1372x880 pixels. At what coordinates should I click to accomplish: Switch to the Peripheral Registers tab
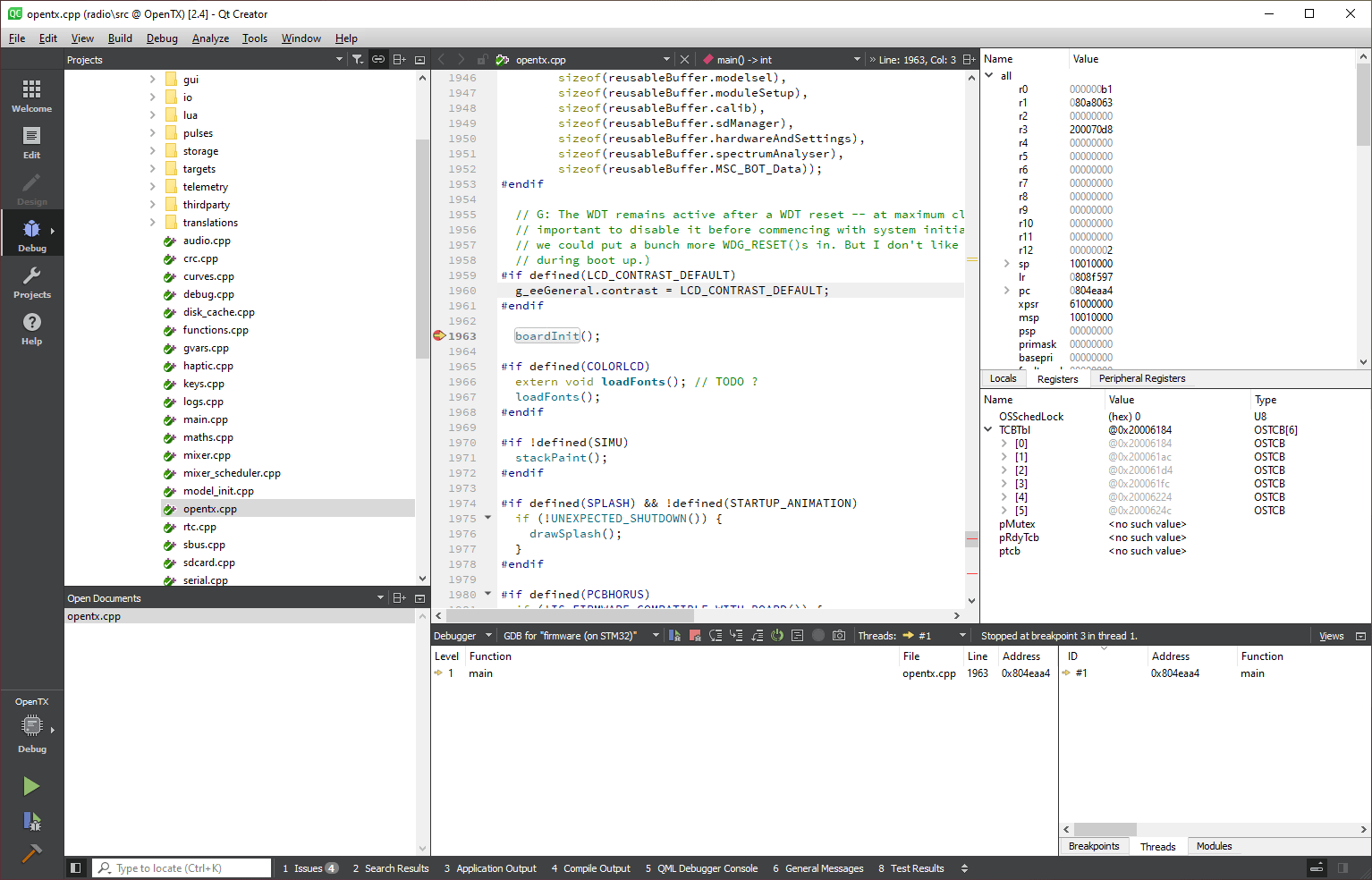[1142, 378]
